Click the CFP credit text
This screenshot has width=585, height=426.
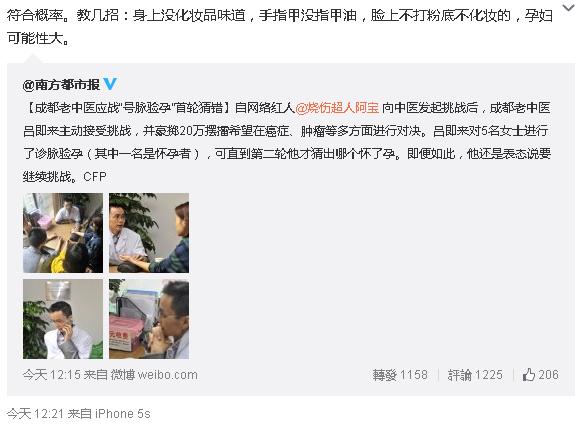pos(95,176)
